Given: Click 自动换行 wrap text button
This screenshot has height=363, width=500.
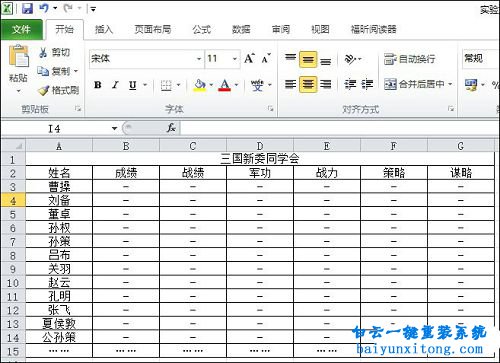Looking at the screenshot, I should click(x=409, y=59).
